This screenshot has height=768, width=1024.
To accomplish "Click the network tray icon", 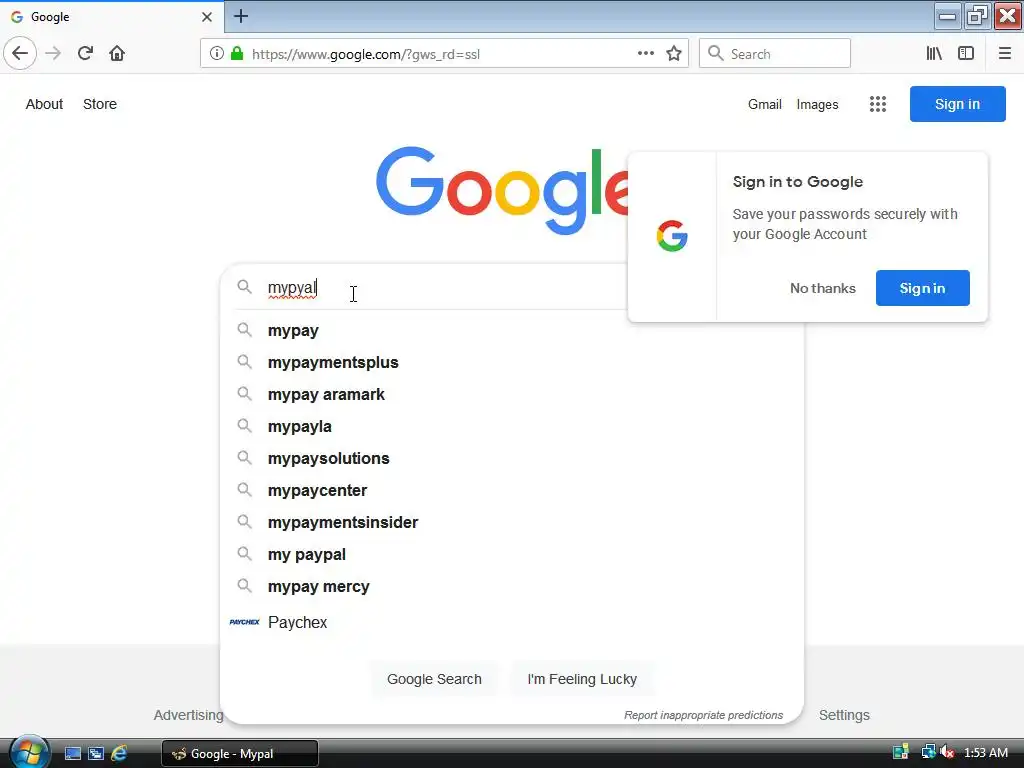I will [x=927, y=752].
